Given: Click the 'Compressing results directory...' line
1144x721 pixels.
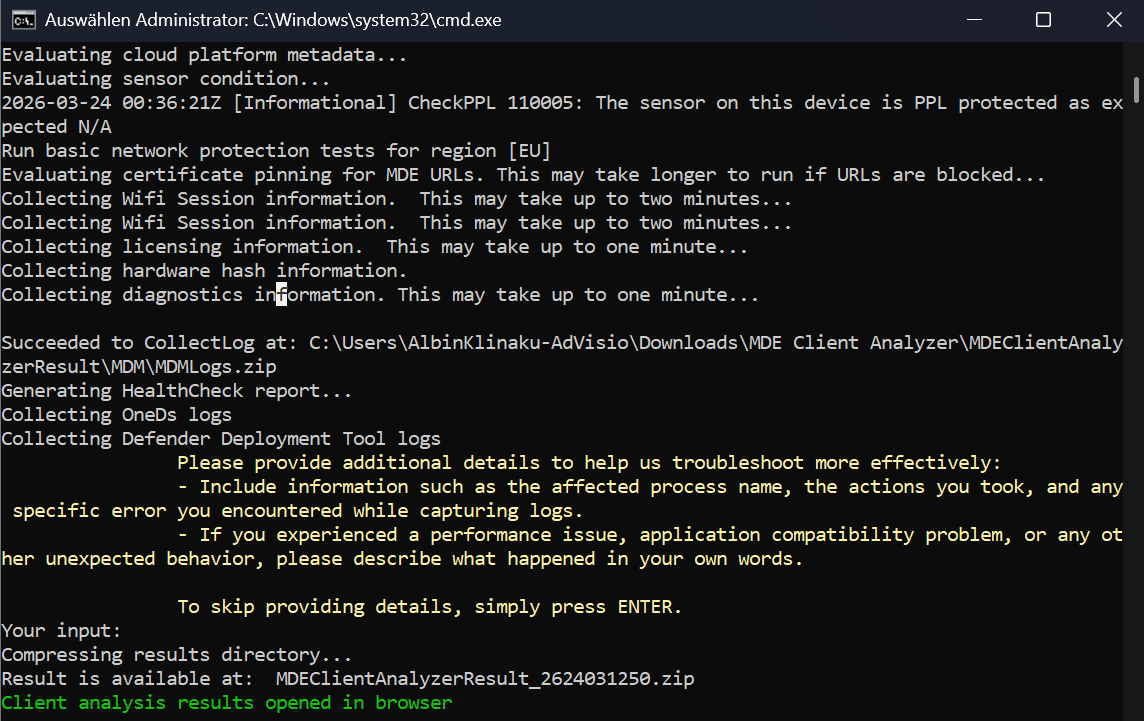Looking at the screenshot, I should (x=177, y=655).
